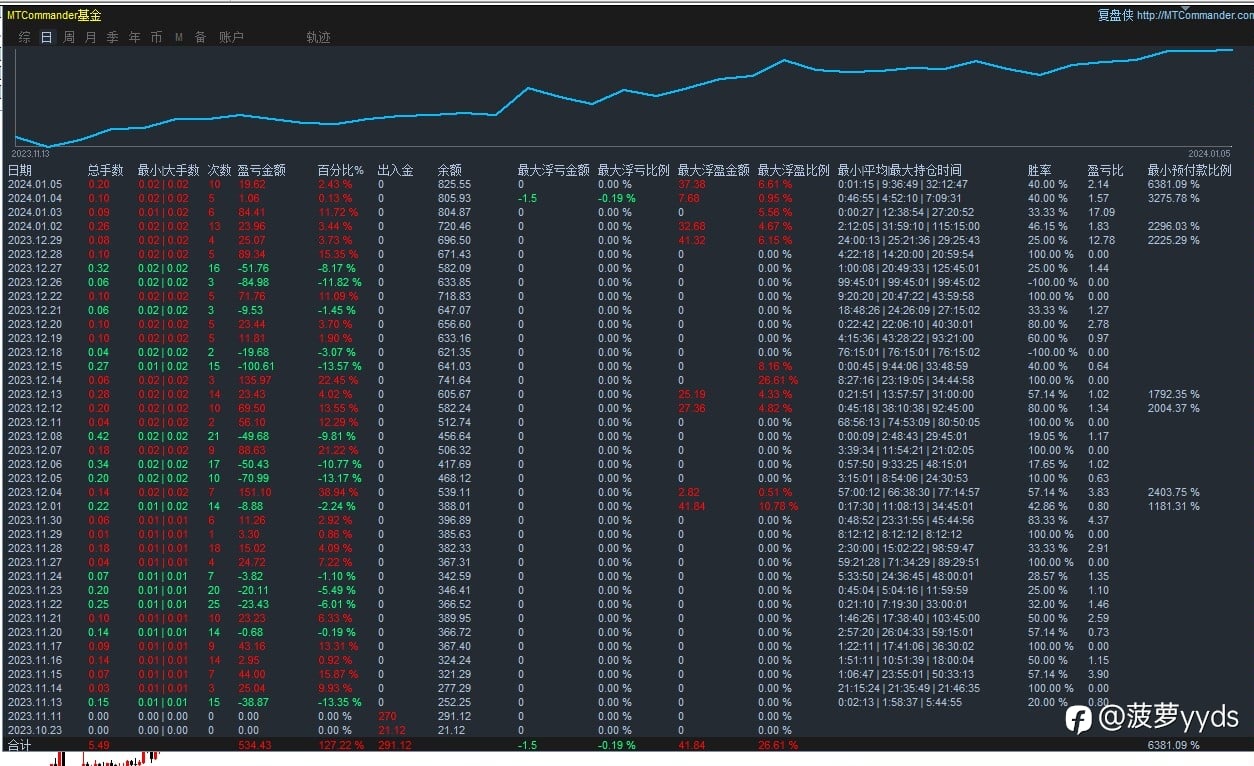The width and height of the screenshot is (1254, 766).
Task: Select the 2024.01.03 row date
Action: (x=34, y=212)
